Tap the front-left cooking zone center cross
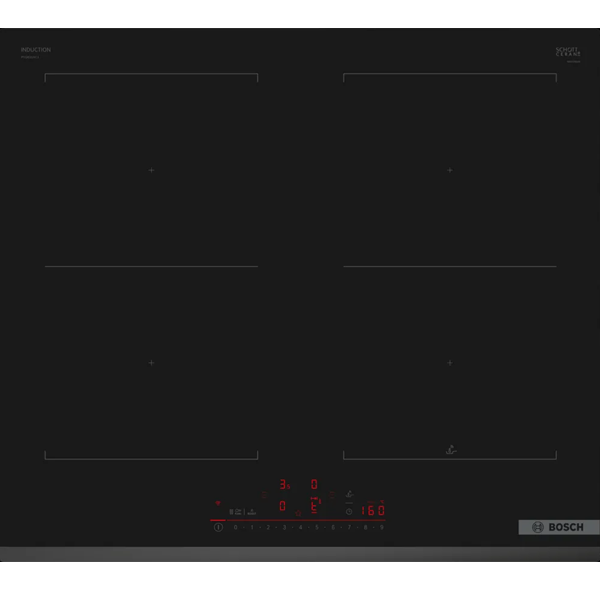Screen dimensions: 600x600 (x=151, y=362)
